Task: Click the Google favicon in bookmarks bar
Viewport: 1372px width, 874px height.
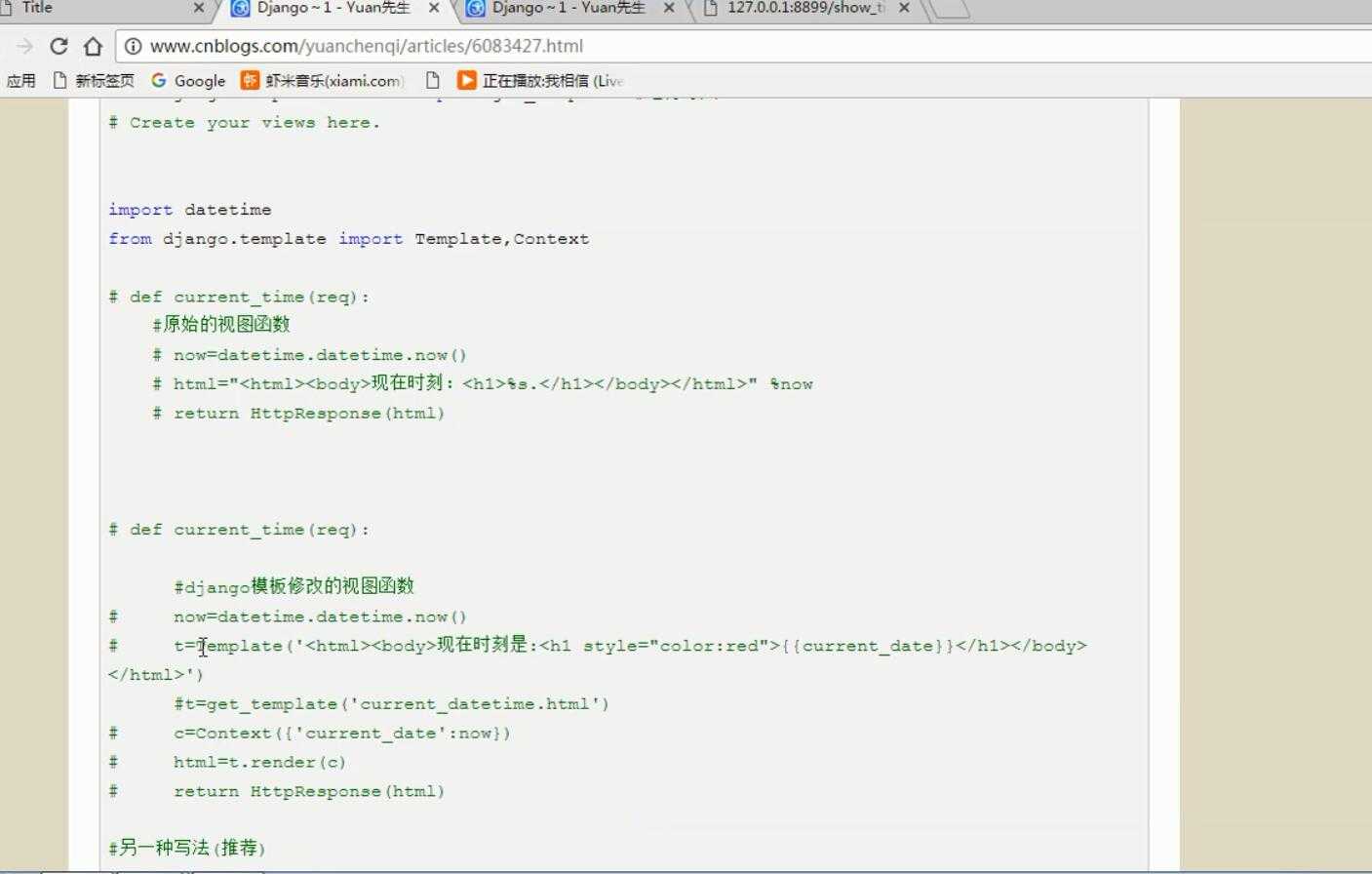Action: point(159,81)
